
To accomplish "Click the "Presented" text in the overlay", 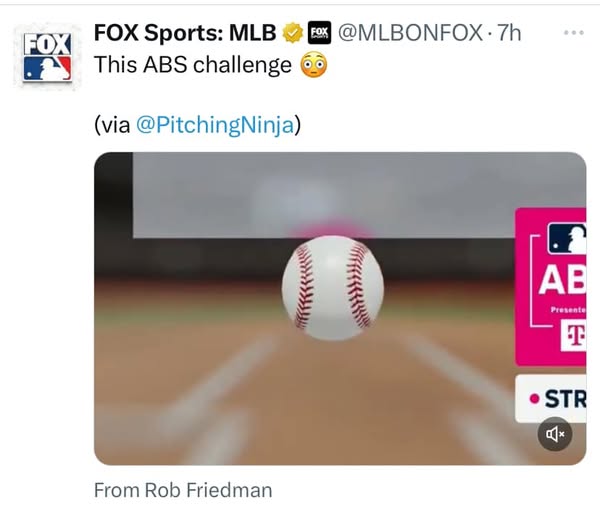I will (568, 311).
